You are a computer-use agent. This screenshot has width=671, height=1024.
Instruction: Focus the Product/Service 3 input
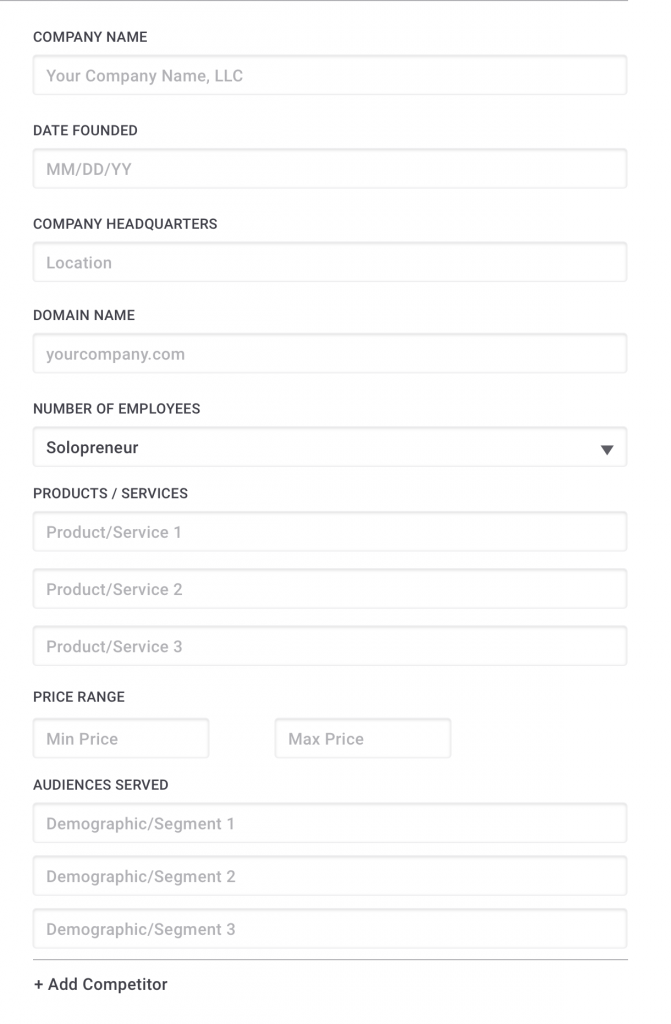pos(330,646)
